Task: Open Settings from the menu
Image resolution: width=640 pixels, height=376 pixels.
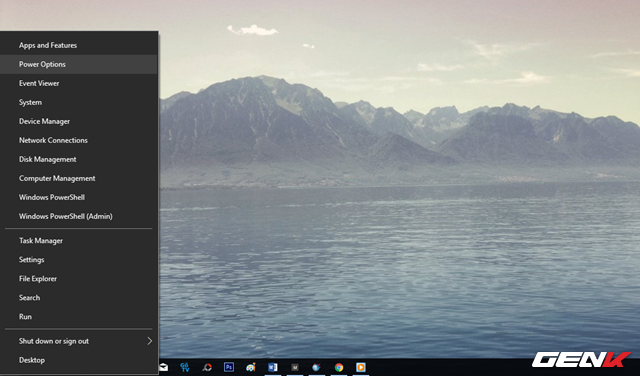Action: (79, 260)
